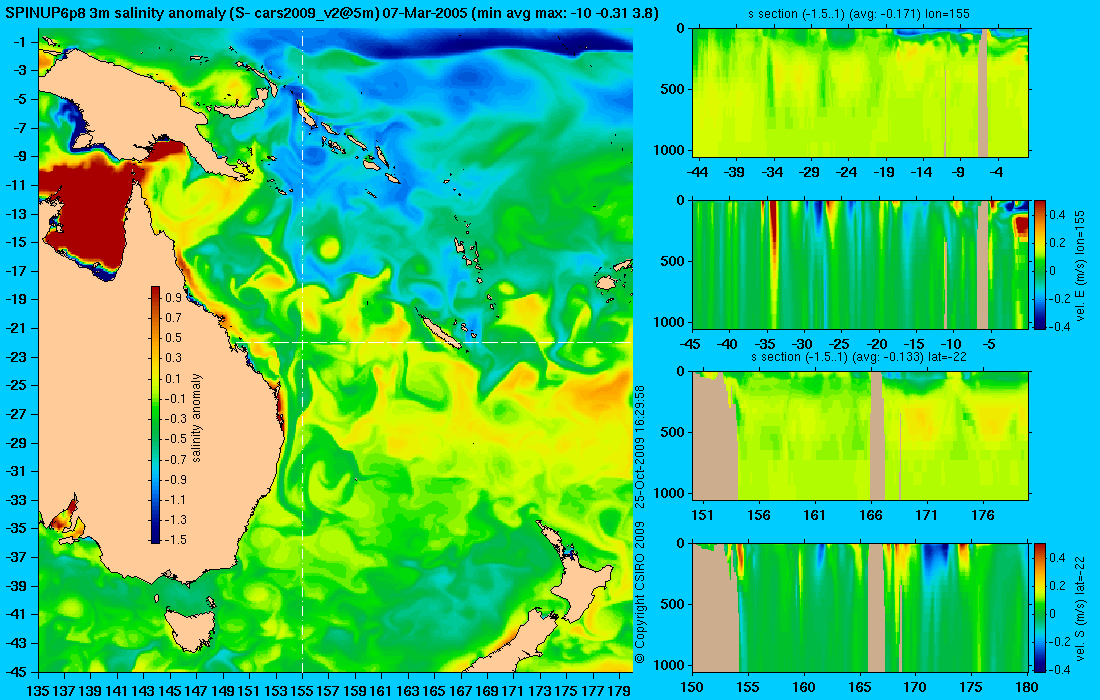Click the "-45" label on the main map's latitude axis

pos(18,671)
